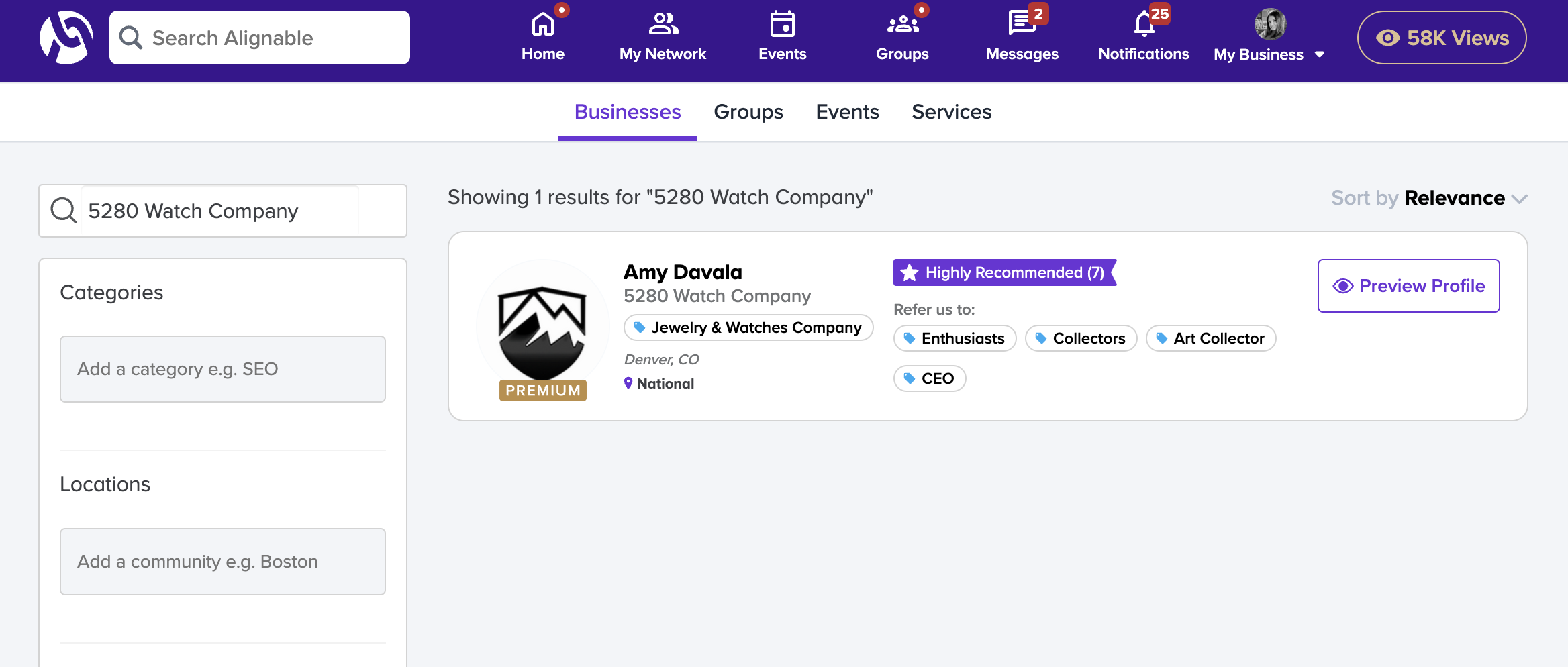Click the profile avatar above My Business

[1270, 25]
